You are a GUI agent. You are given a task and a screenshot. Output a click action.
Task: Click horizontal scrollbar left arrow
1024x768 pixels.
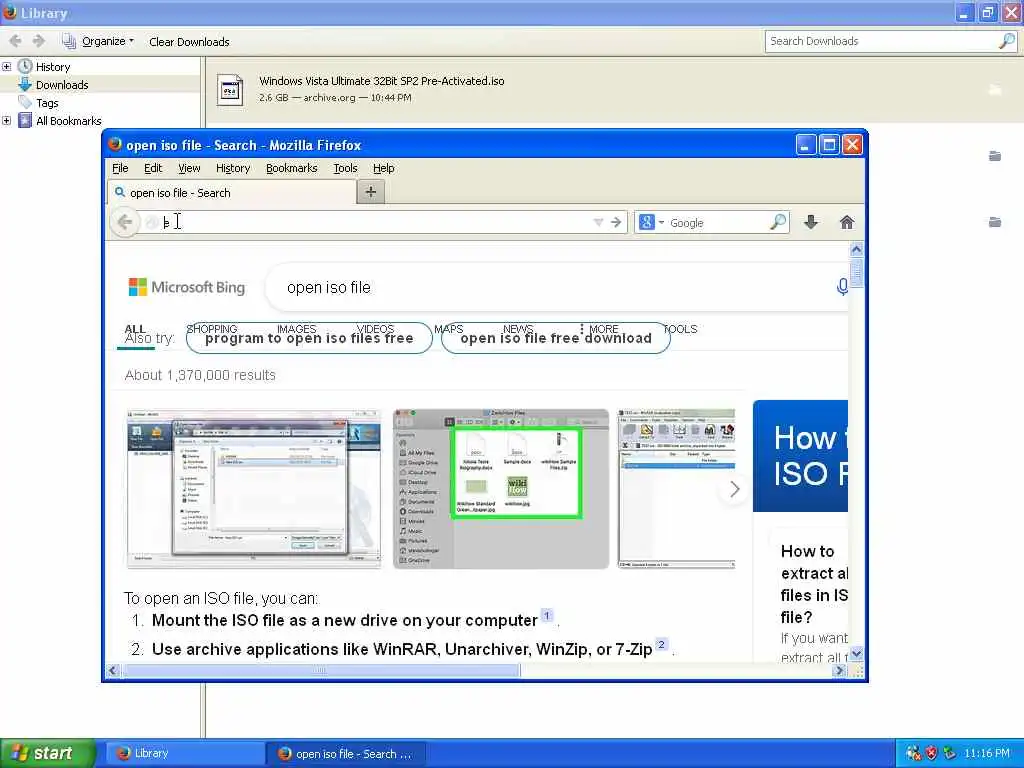coord(113,670)
